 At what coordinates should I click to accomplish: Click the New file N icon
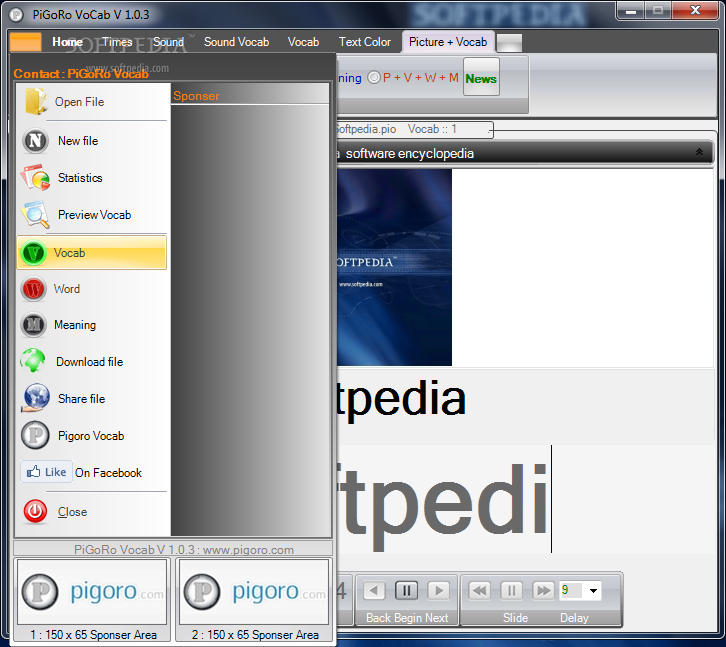coord(35,141)
